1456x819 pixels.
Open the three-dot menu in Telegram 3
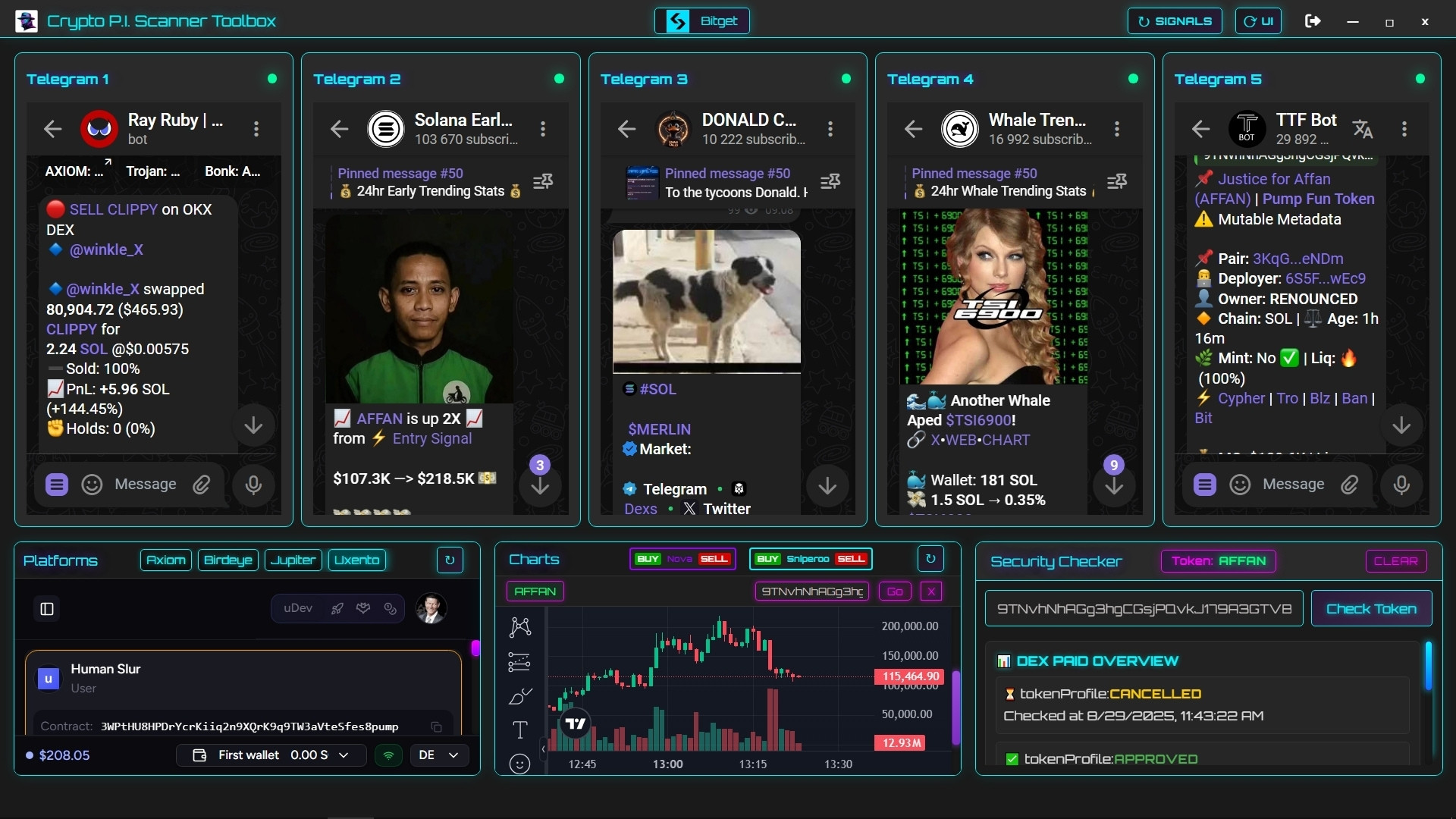(x=830, y=129)
